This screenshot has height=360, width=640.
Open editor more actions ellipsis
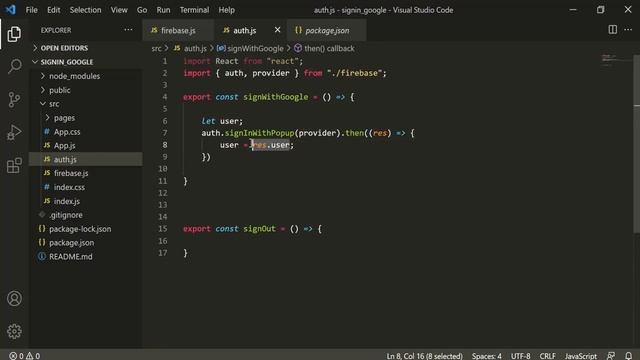pyautogui.click(x=628, y=30)
